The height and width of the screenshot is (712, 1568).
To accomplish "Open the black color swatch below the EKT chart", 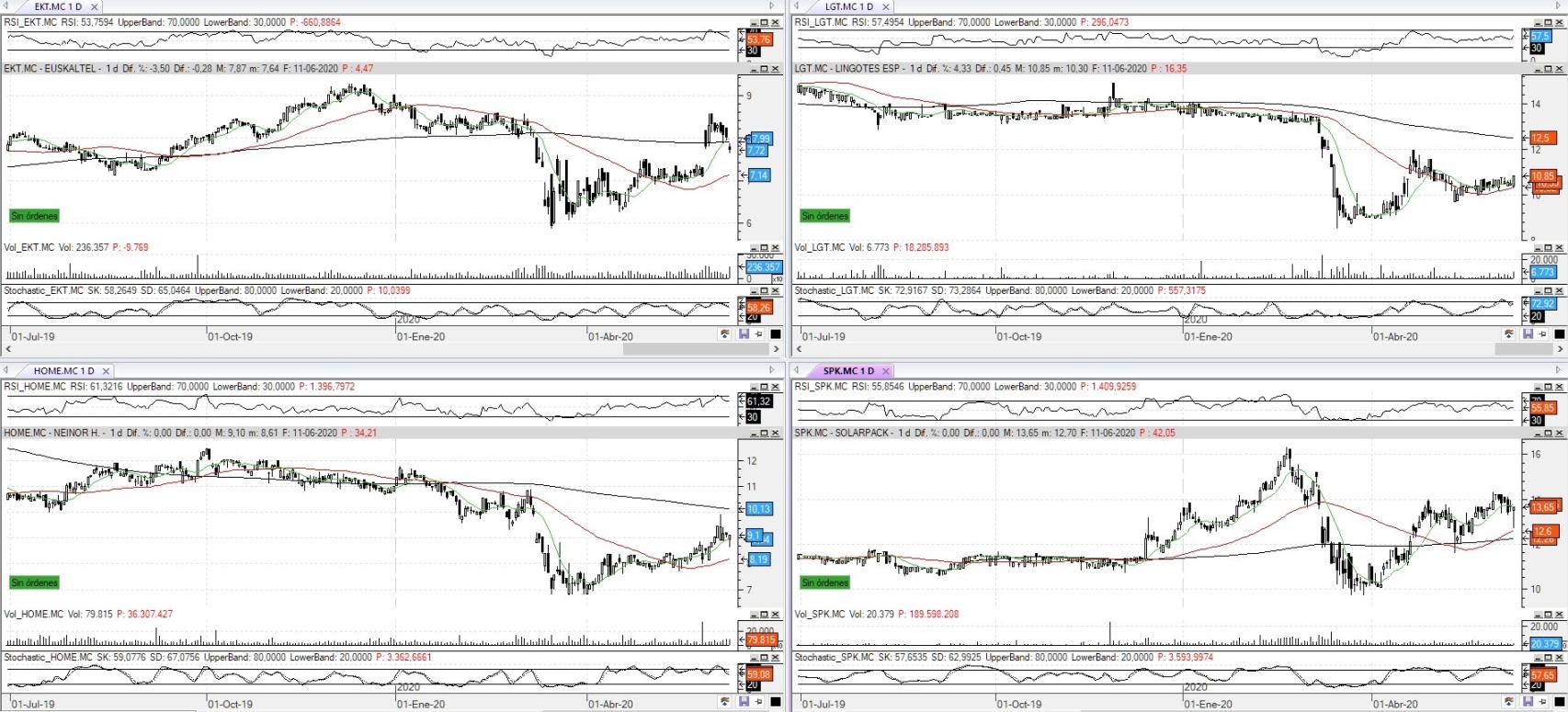I will tap(775, 334).
